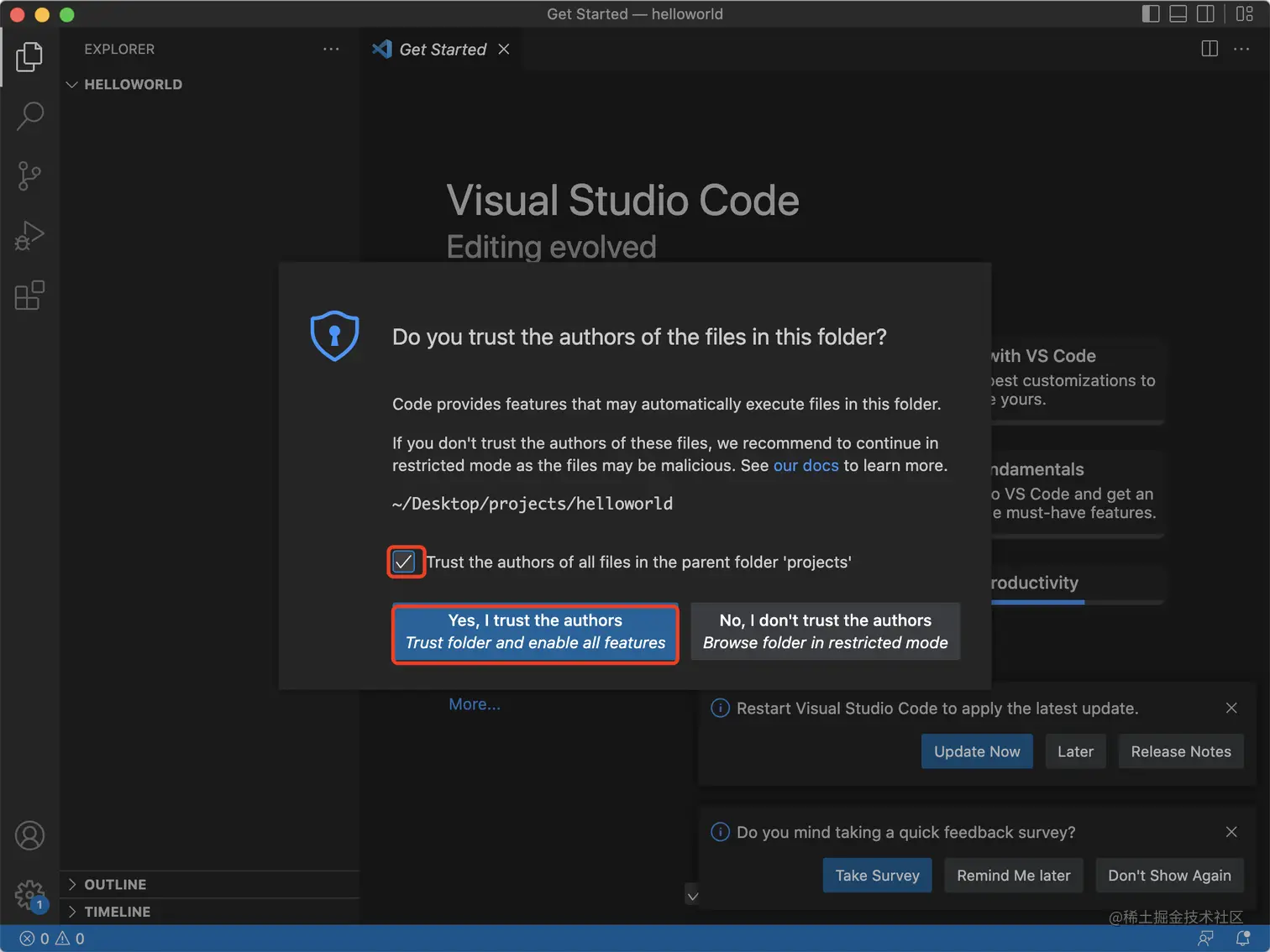Click Yes, I trust the authors
The width and height of the screenshot is (1270, 952).
[535, 632]
